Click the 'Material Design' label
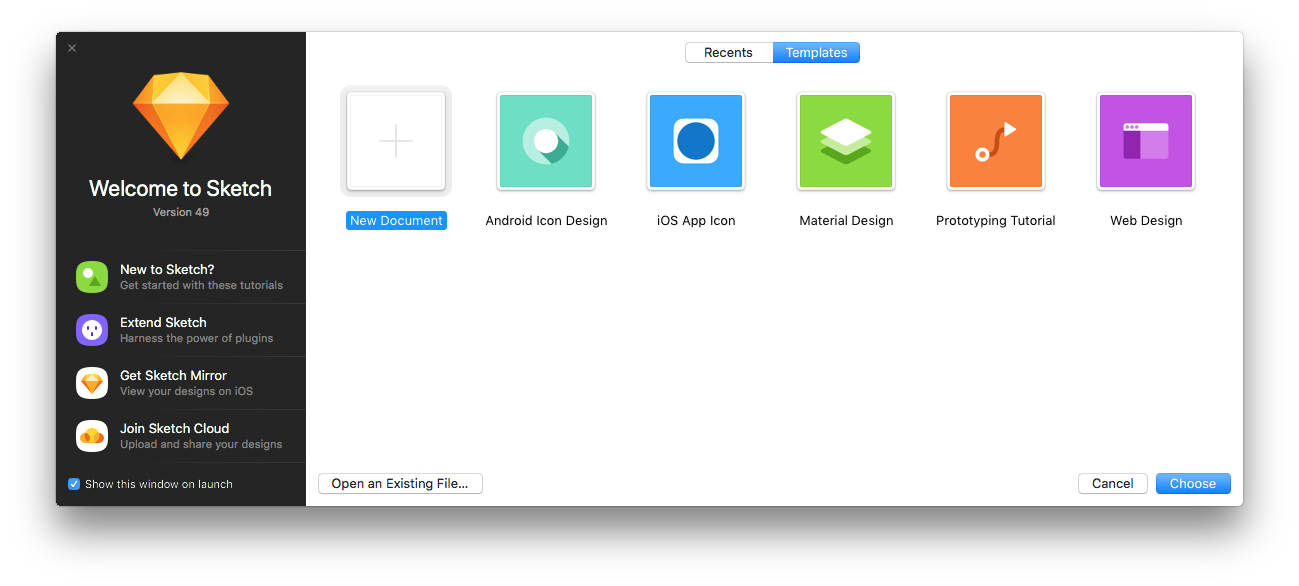The height and width of the screenshot is (586, 1299). click(x=846, y=221)
